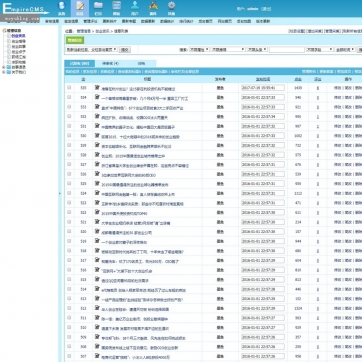Screen dimensions: 362x362
Task: Open the first search filter dropdown after 搜索
Action: click(x=199, y=49)
